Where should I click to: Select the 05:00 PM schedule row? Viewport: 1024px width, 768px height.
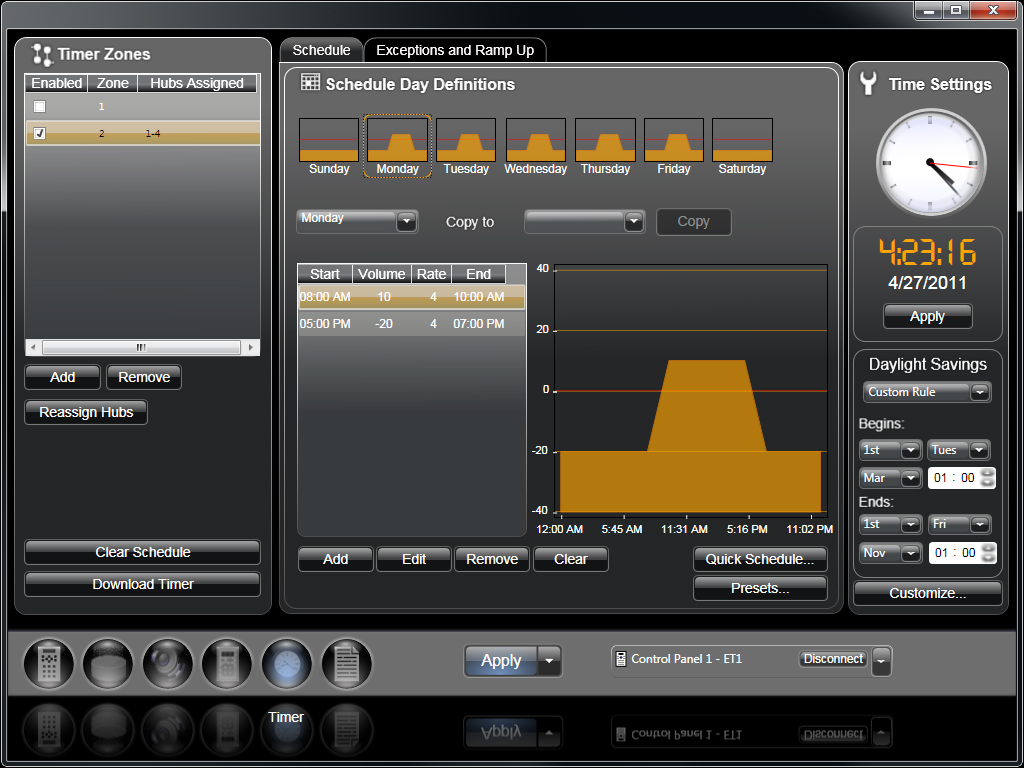point(411,324)
